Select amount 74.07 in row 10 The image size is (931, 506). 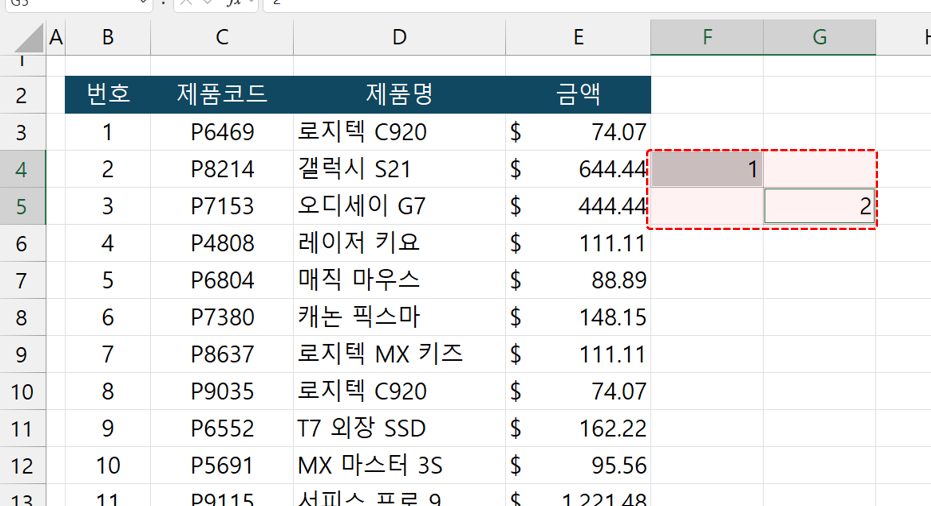(578, 392)
